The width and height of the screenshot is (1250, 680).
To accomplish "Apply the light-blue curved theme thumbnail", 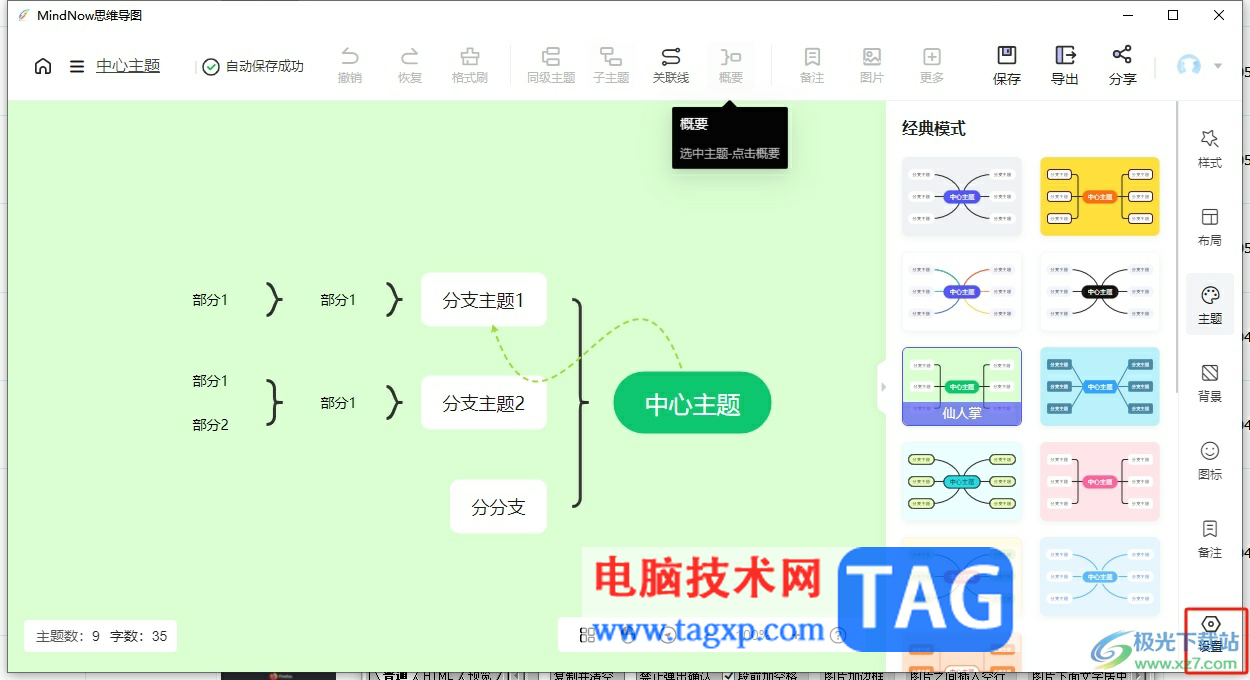I will [x=1100, y=576].
